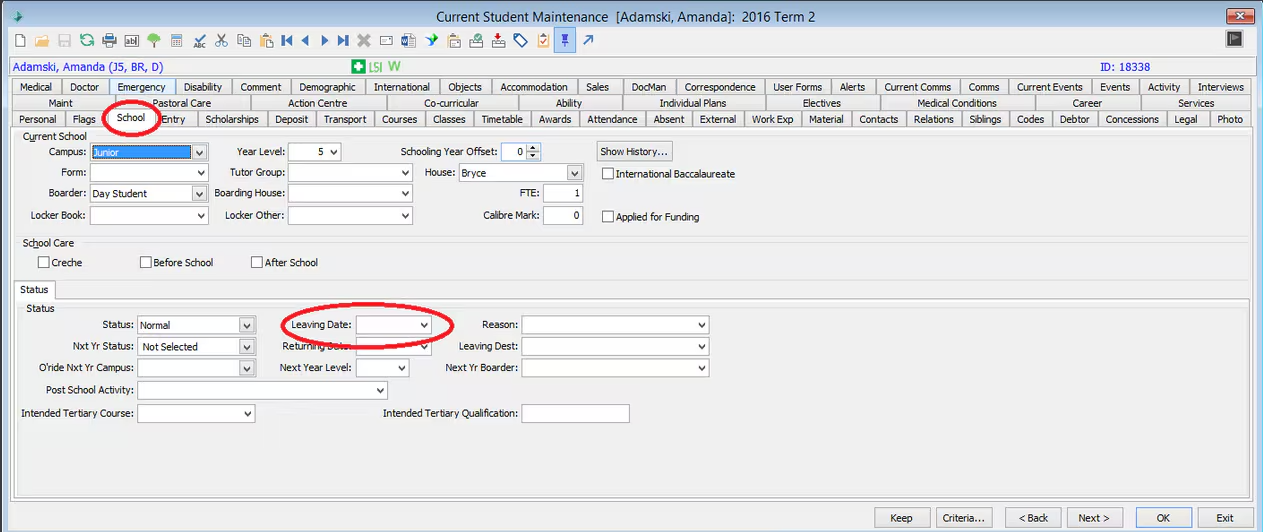Click the calculator toolbar icon
This screenshot has height=532, width=1263.
176,41
